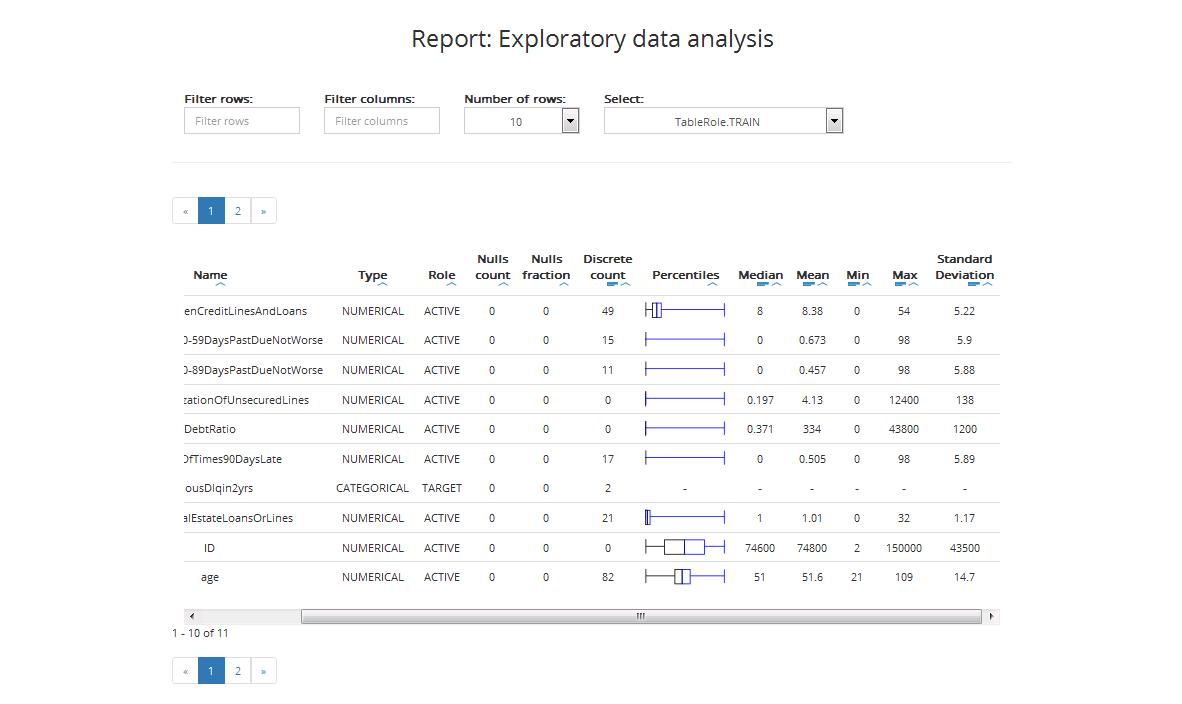The height and width of the screenshot is (704, 1182).
Task: Click sort chevron under Percentiles header
Action: click(712, 285)
